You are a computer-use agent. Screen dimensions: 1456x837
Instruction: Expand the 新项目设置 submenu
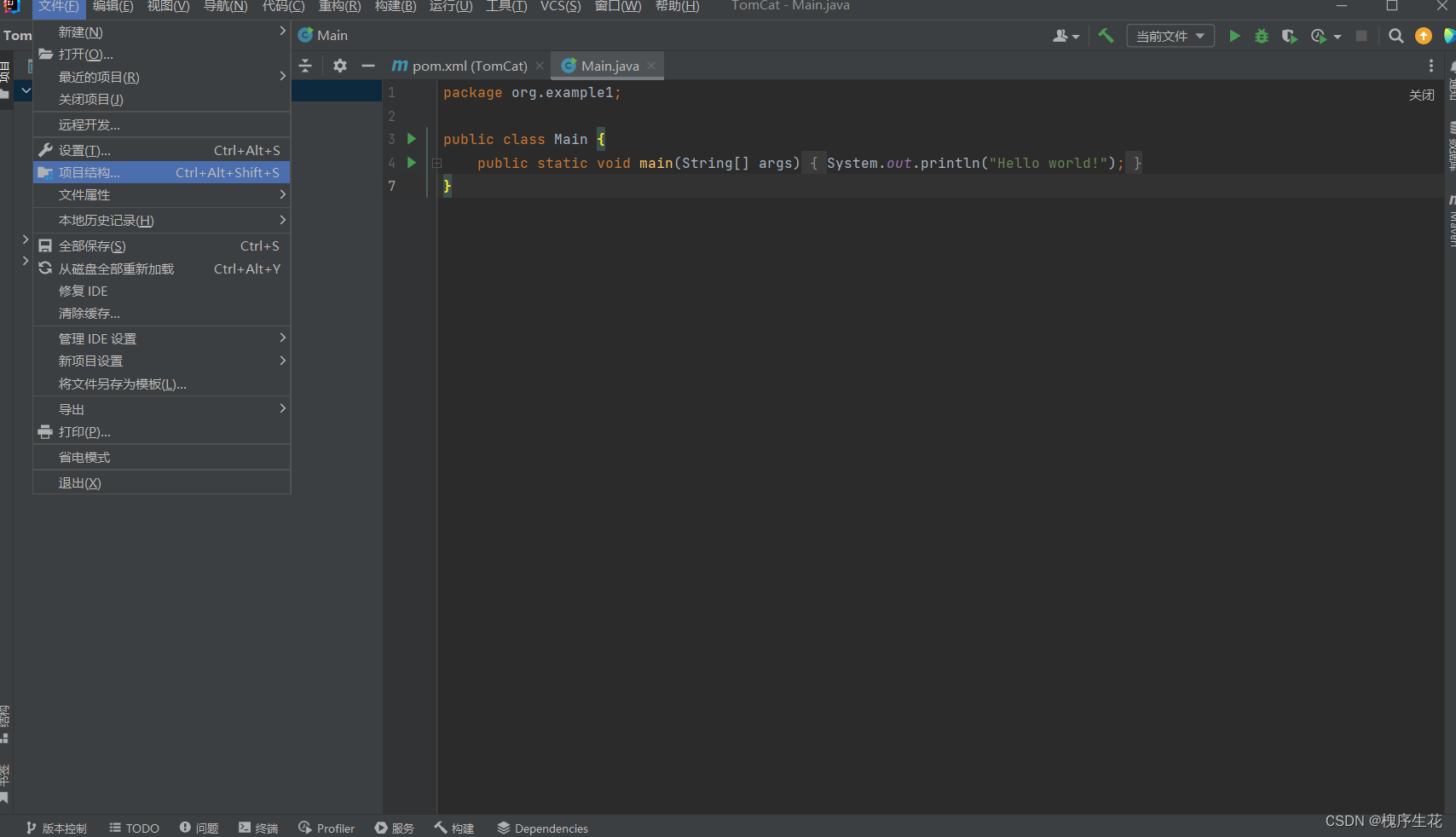(x=162, y=361)
